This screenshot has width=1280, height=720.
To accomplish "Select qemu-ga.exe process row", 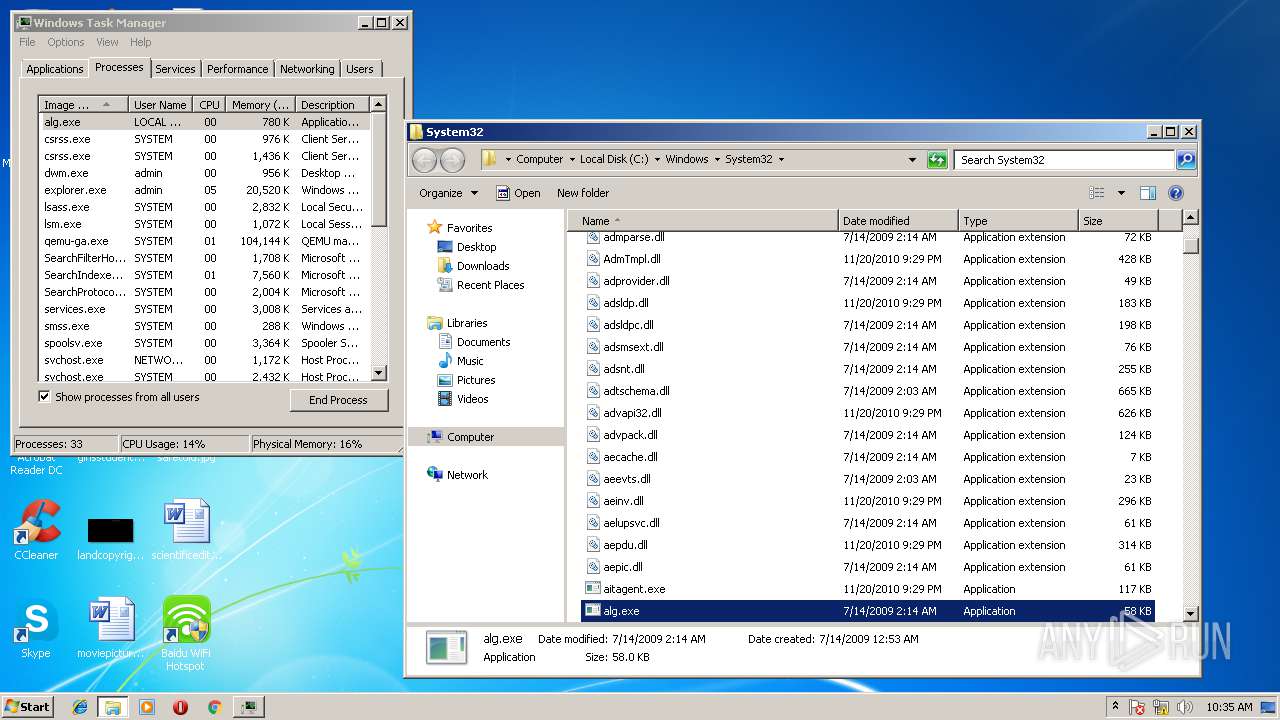I will tap(205, 241).
